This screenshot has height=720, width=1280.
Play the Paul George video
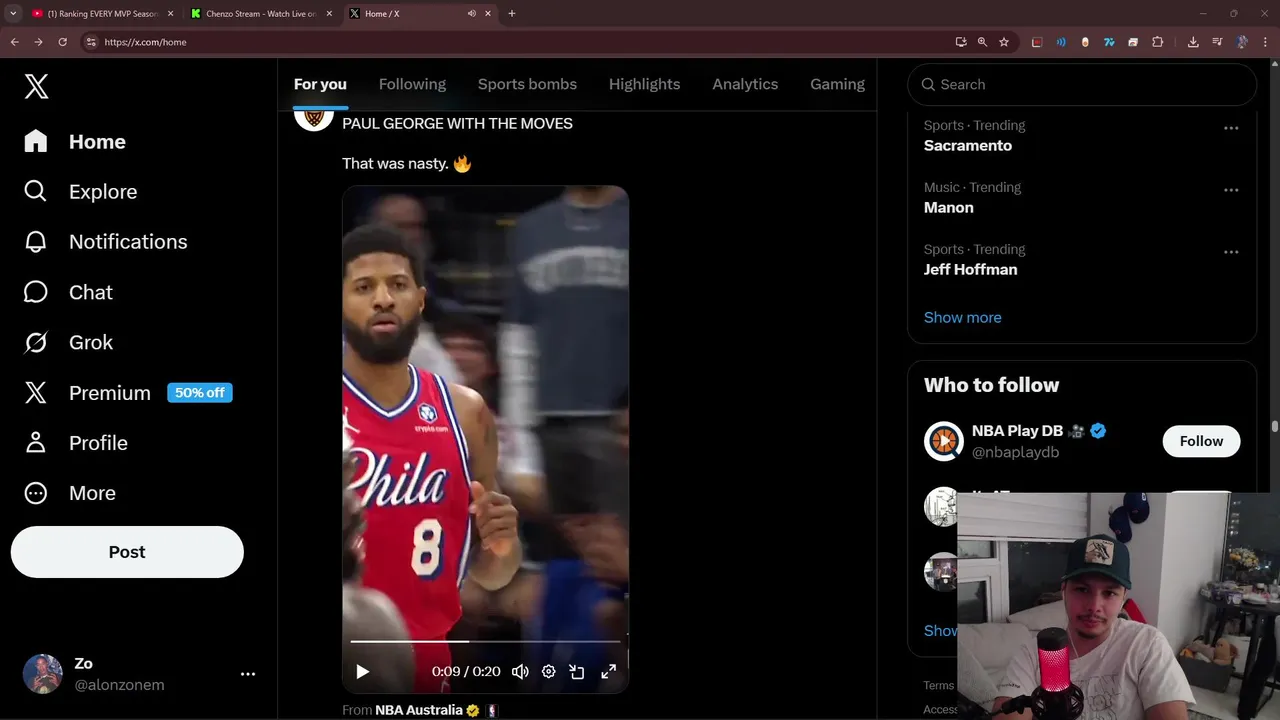pyautogui.click(x=363, y=672)
